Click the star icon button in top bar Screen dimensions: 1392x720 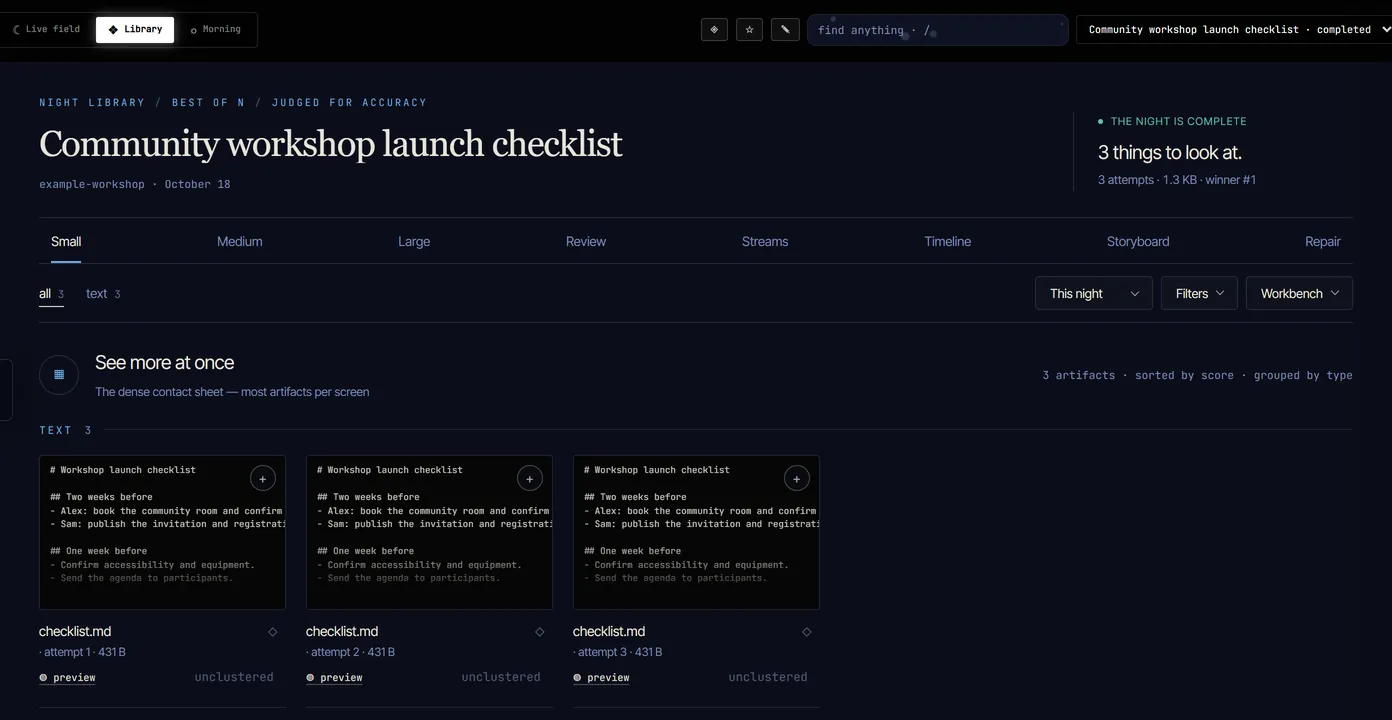tap(750, 30)
